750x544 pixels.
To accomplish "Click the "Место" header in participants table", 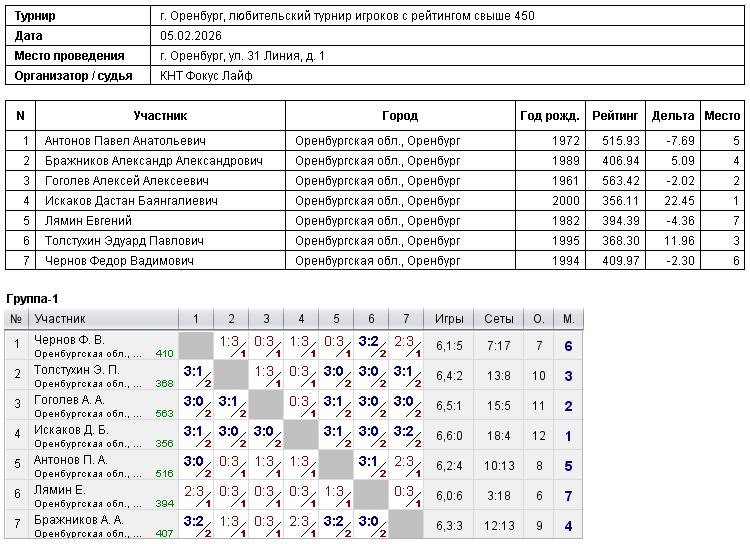I will click(x=722, y=116).
